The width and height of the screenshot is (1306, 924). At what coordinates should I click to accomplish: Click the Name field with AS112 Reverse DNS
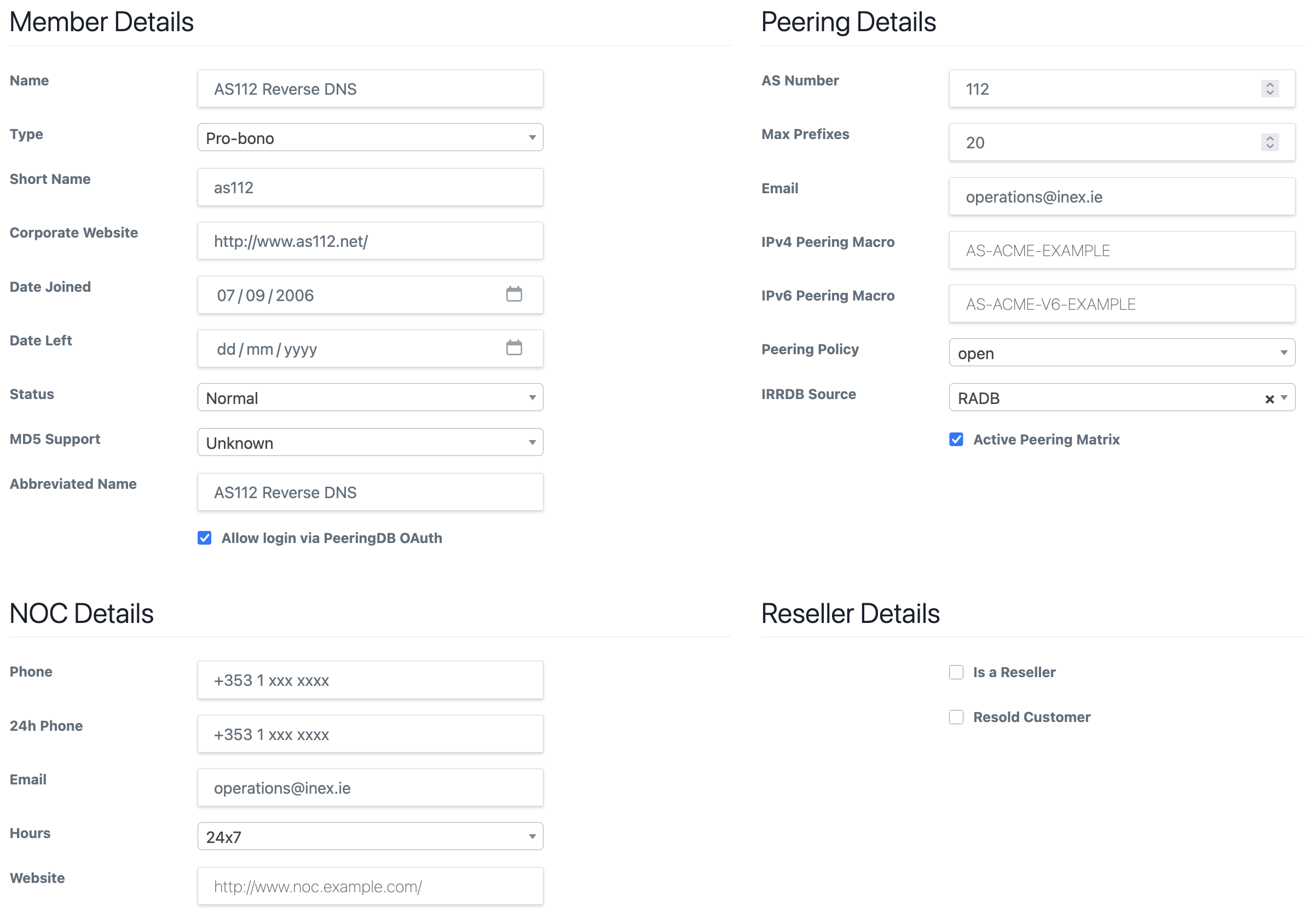tap(371, 89)
